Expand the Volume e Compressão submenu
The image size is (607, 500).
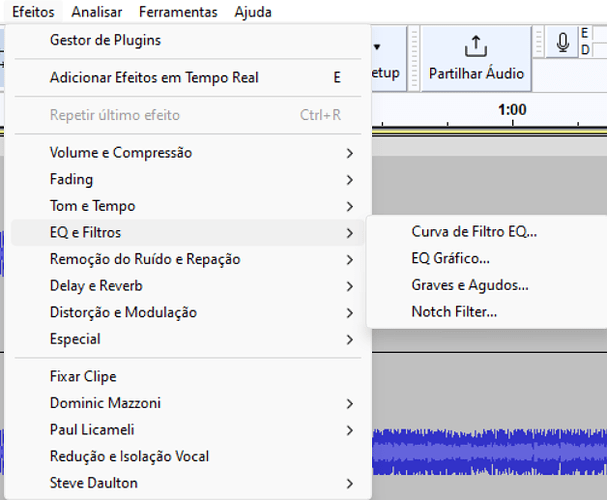point(188,153)
